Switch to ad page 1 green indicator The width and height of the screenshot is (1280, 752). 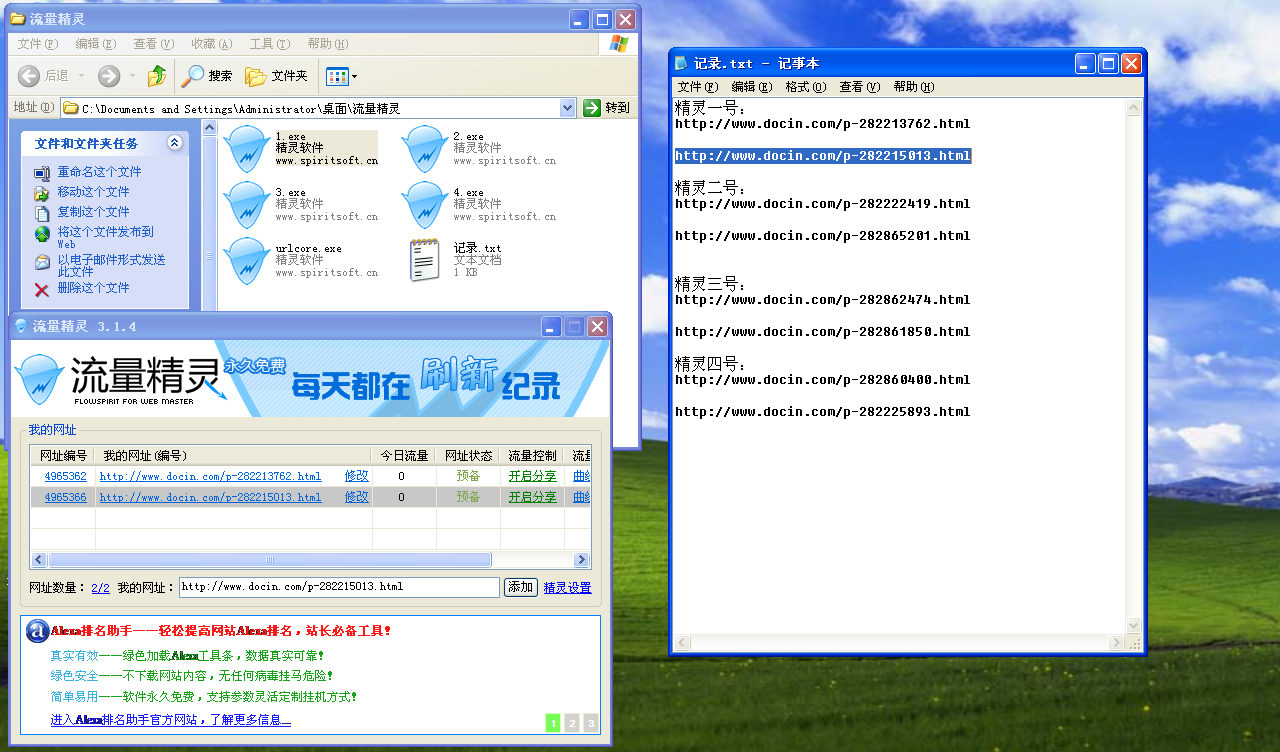pos(553,723)
